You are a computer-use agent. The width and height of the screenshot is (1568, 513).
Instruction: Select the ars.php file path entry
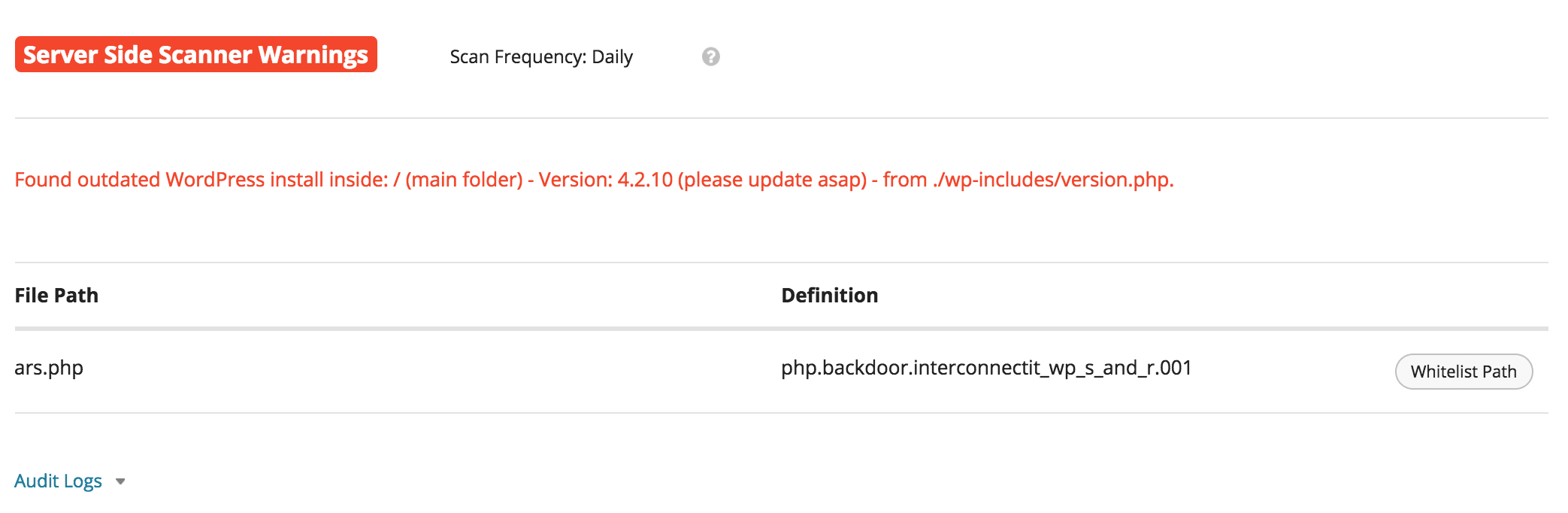tap(49, 369)
